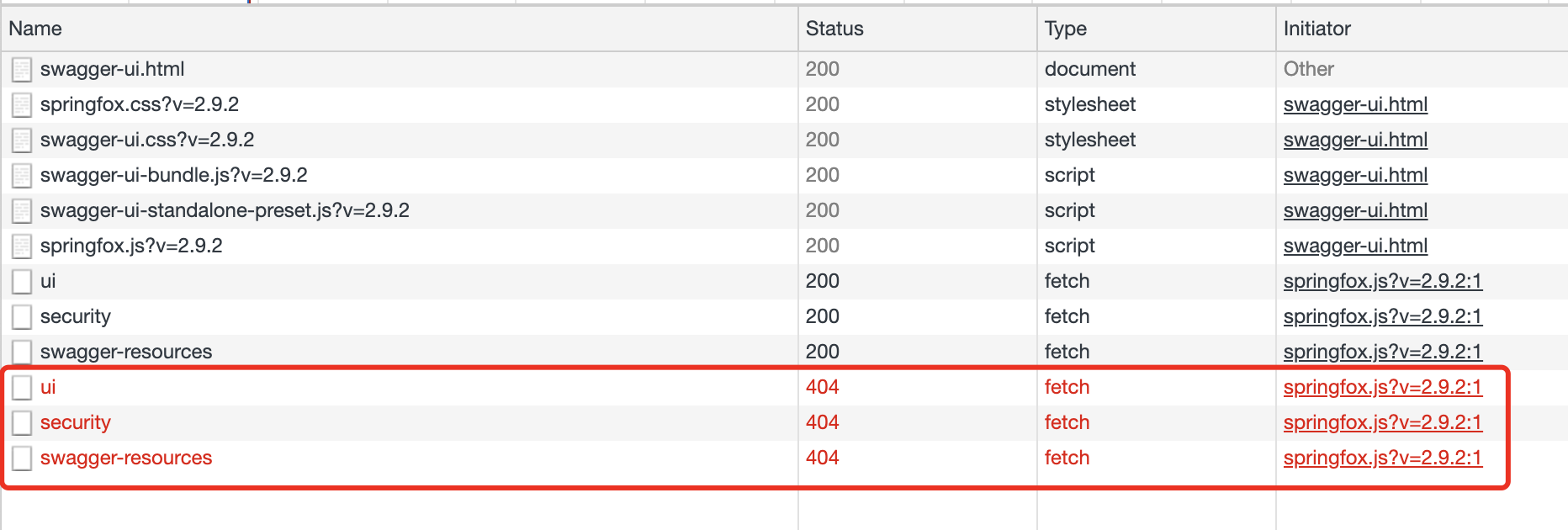The height and width of the screenshot is (530, 1568).
Task: Click the swagger-ui.css file icon
Action: click(x=22, y=140)
